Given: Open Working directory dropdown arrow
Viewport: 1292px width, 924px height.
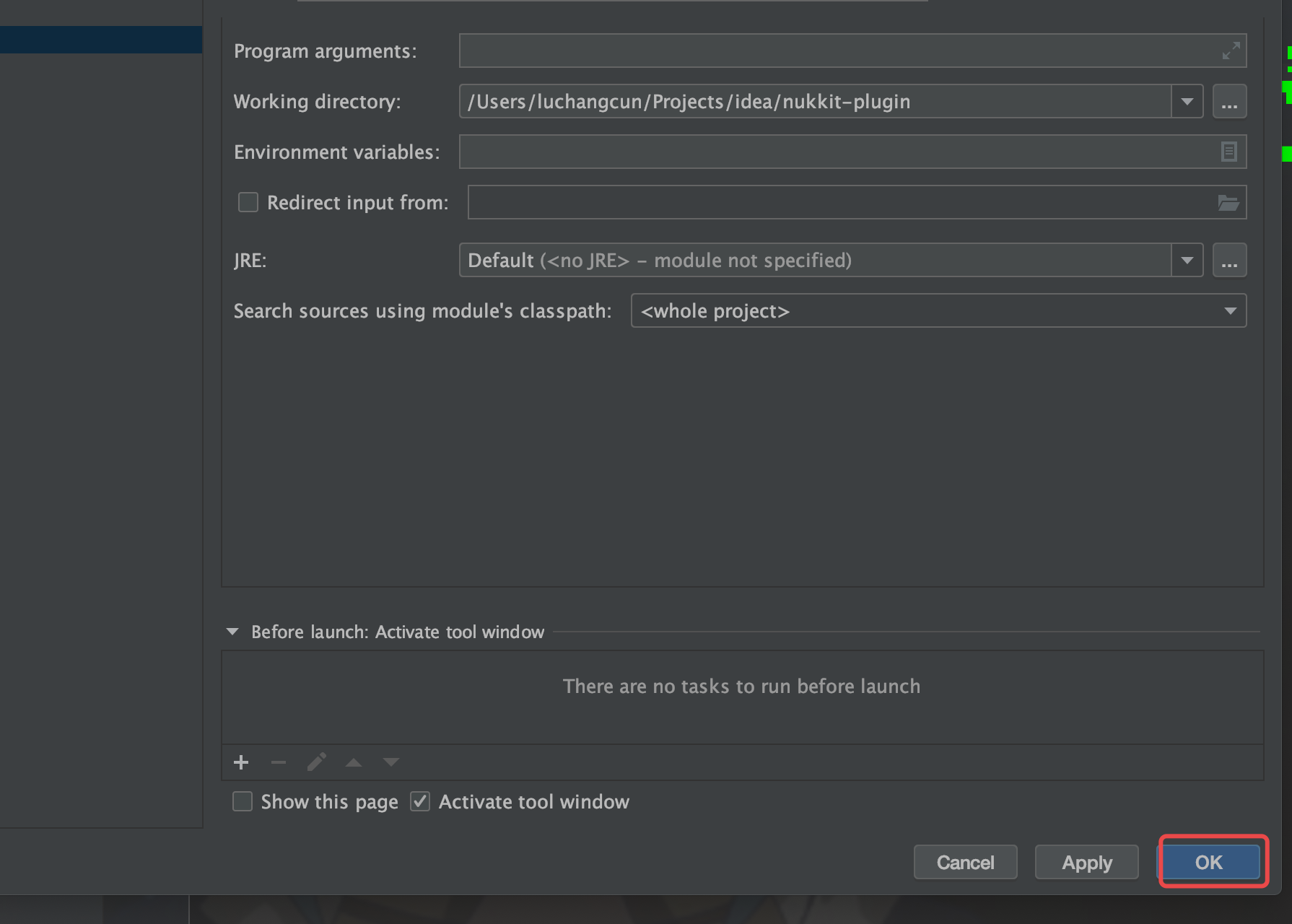Looking at the screenshot, I should click(1187, 102).
